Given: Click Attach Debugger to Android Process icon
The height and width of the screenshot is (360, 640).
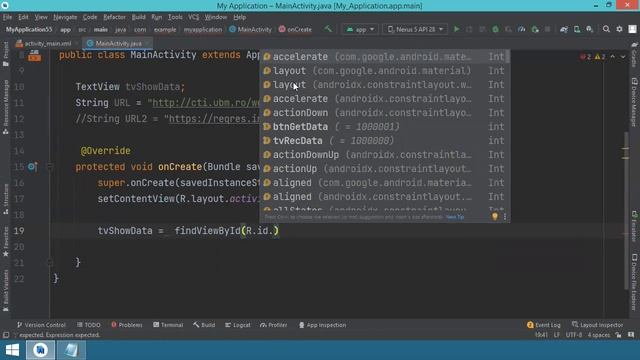Looking at the screenshot, I should (535, 29).
